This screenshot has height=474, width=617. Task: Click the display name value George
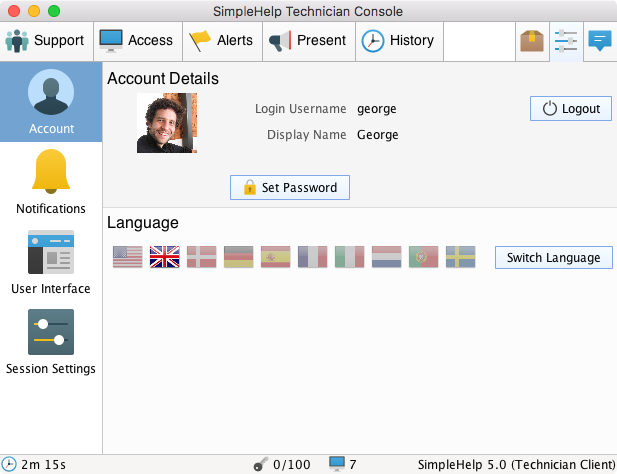pos(378,135)
